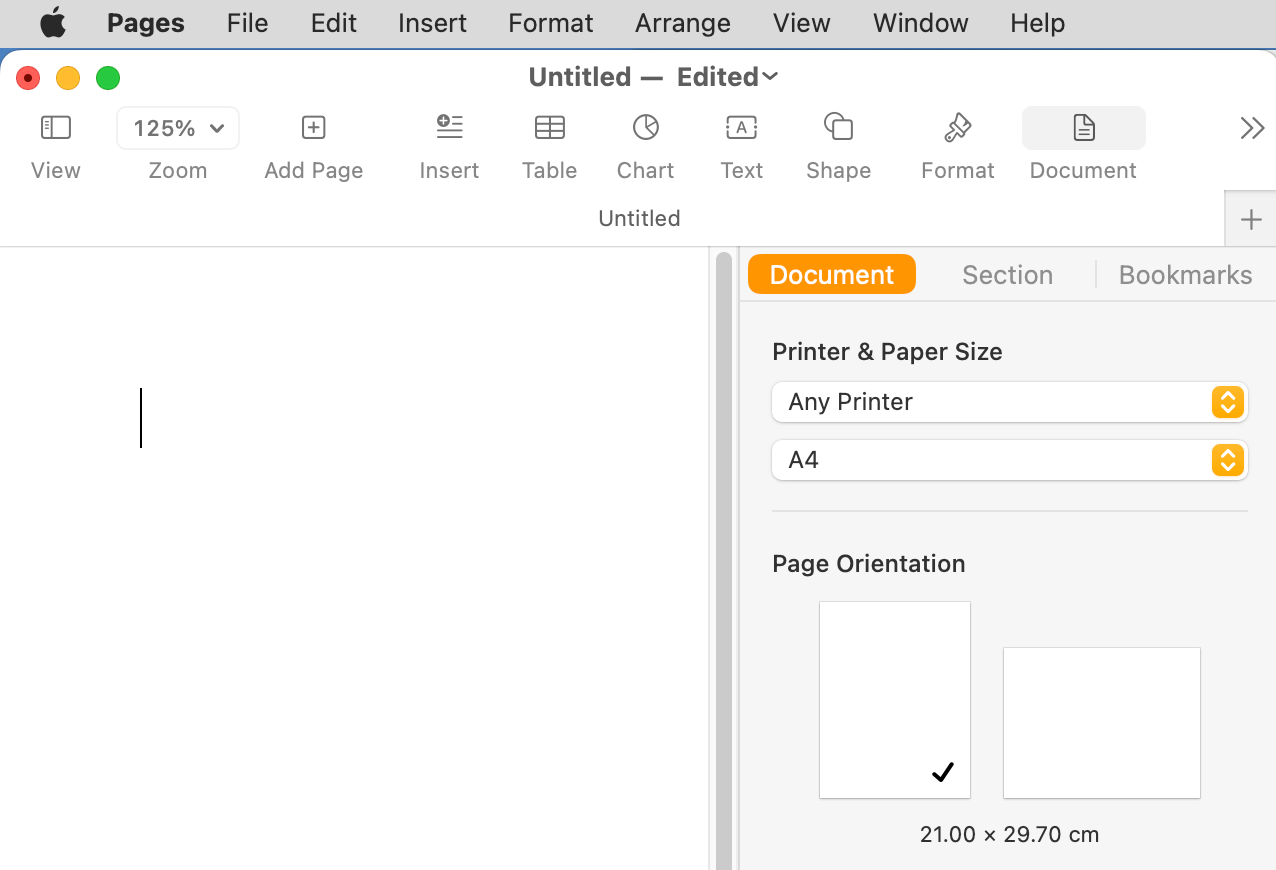Expand the Edited title menu chevron
Viewport: 1276px width, 870px height.
[x=770, y=77]
